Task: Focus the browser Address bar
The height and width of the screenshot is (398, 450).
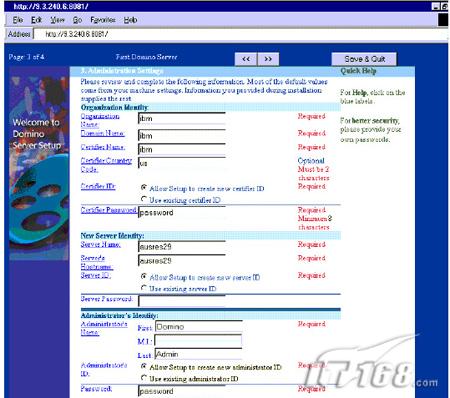Action: click(x=240, y=34)
